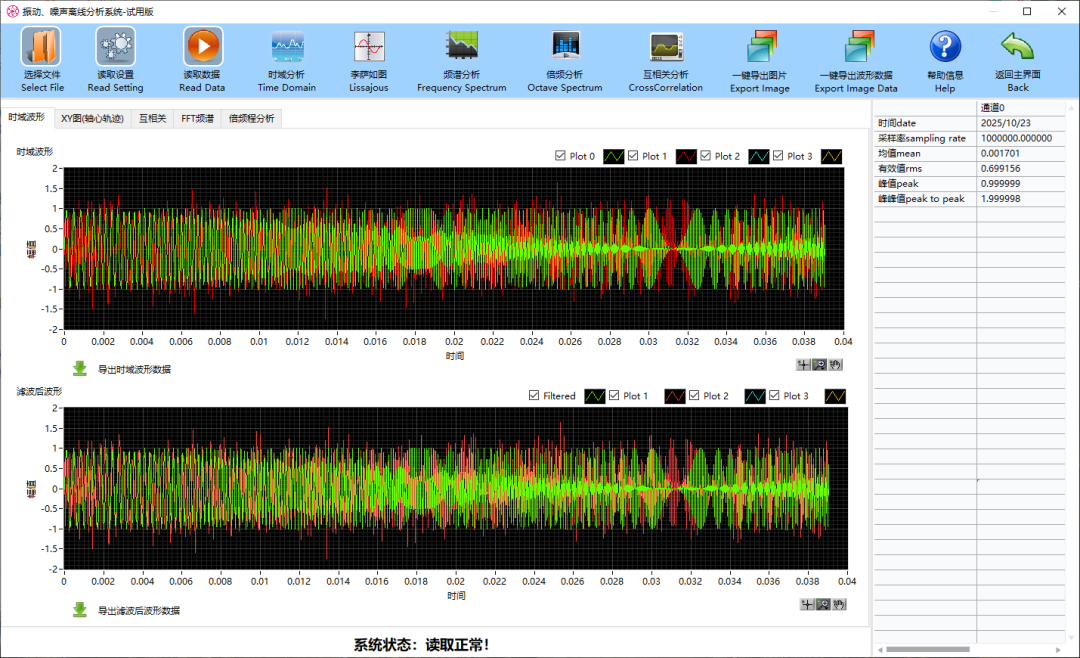Click right arrow of table horizontal scrollbar
The image size is (1080, 658).
pos(1059,649)
